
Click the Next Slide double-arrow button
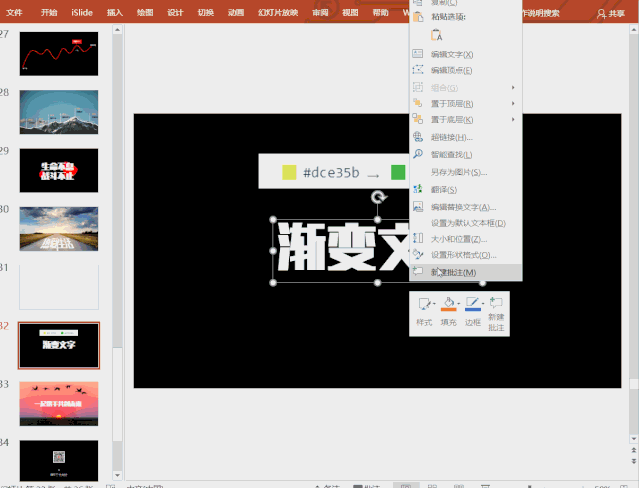(634, 461)
